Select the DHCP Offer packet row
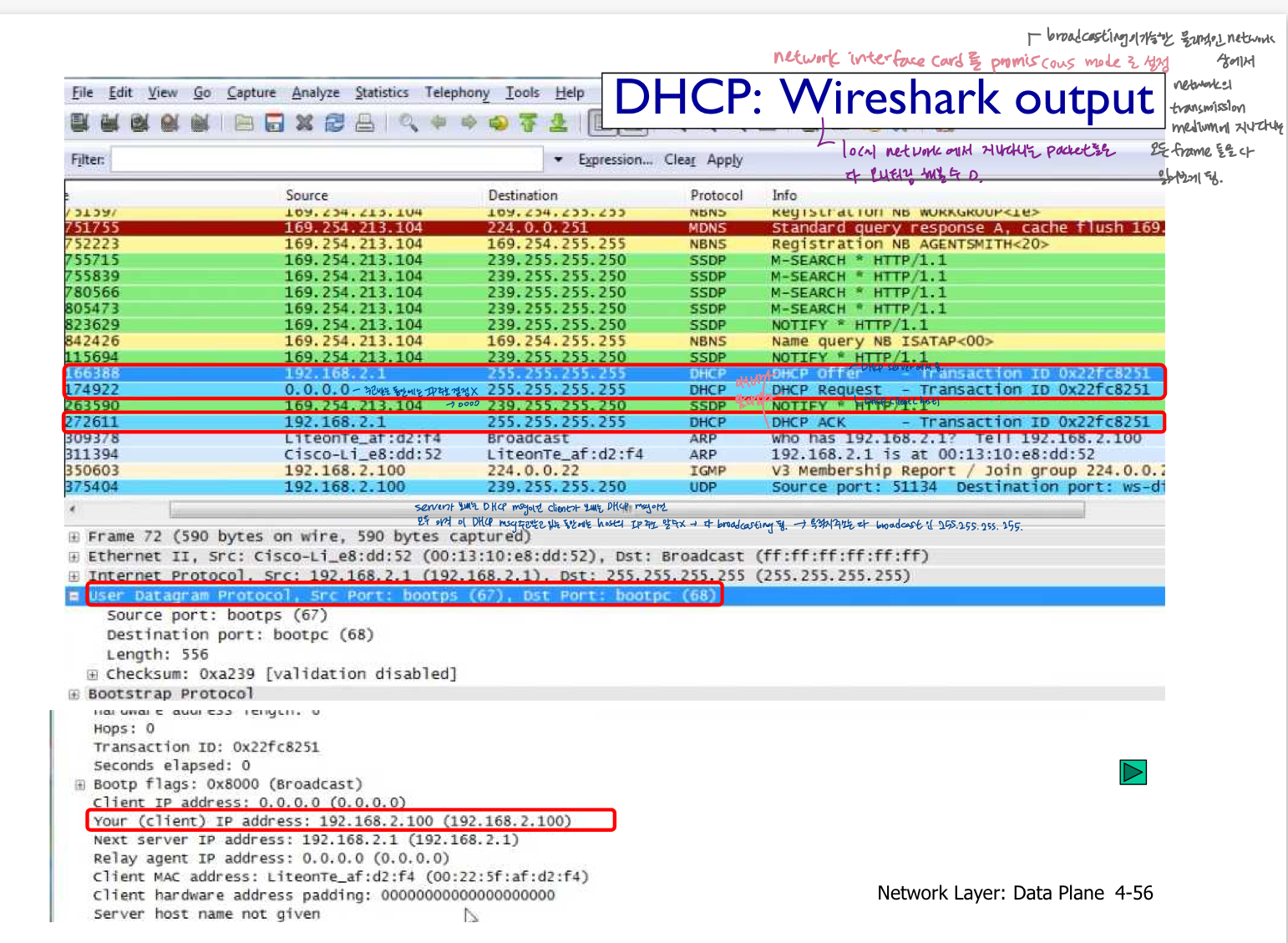The height and width of the screenshot is (943, 1288). pos(615,373)
